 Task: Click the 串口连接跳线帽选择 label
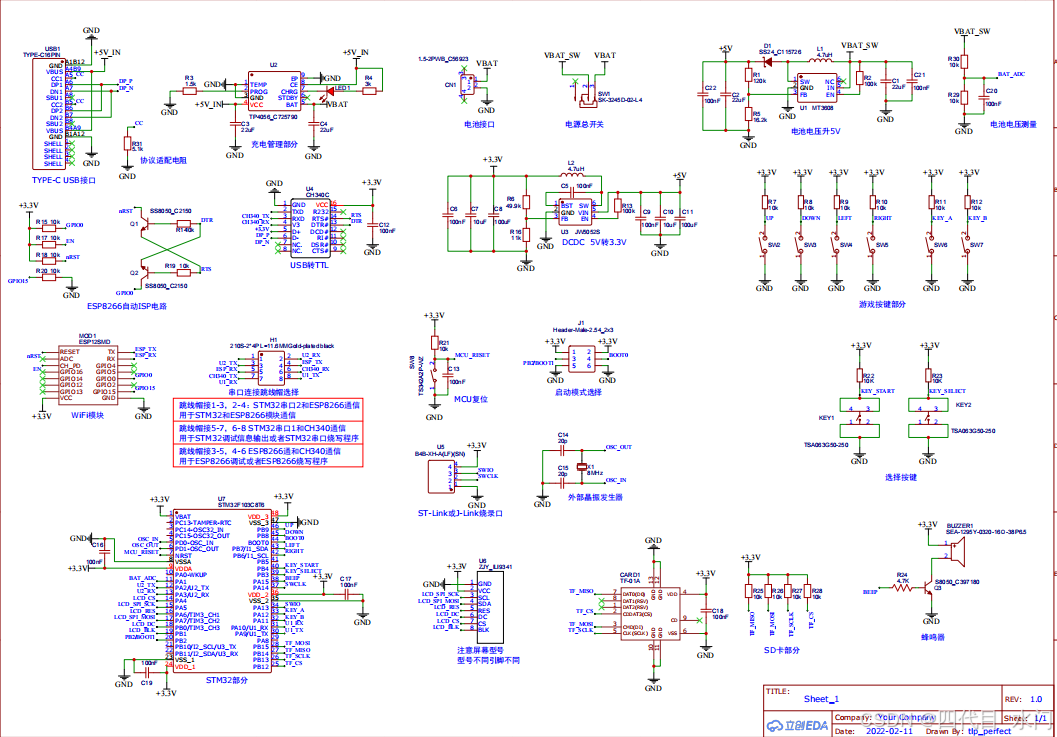[263, 392]
